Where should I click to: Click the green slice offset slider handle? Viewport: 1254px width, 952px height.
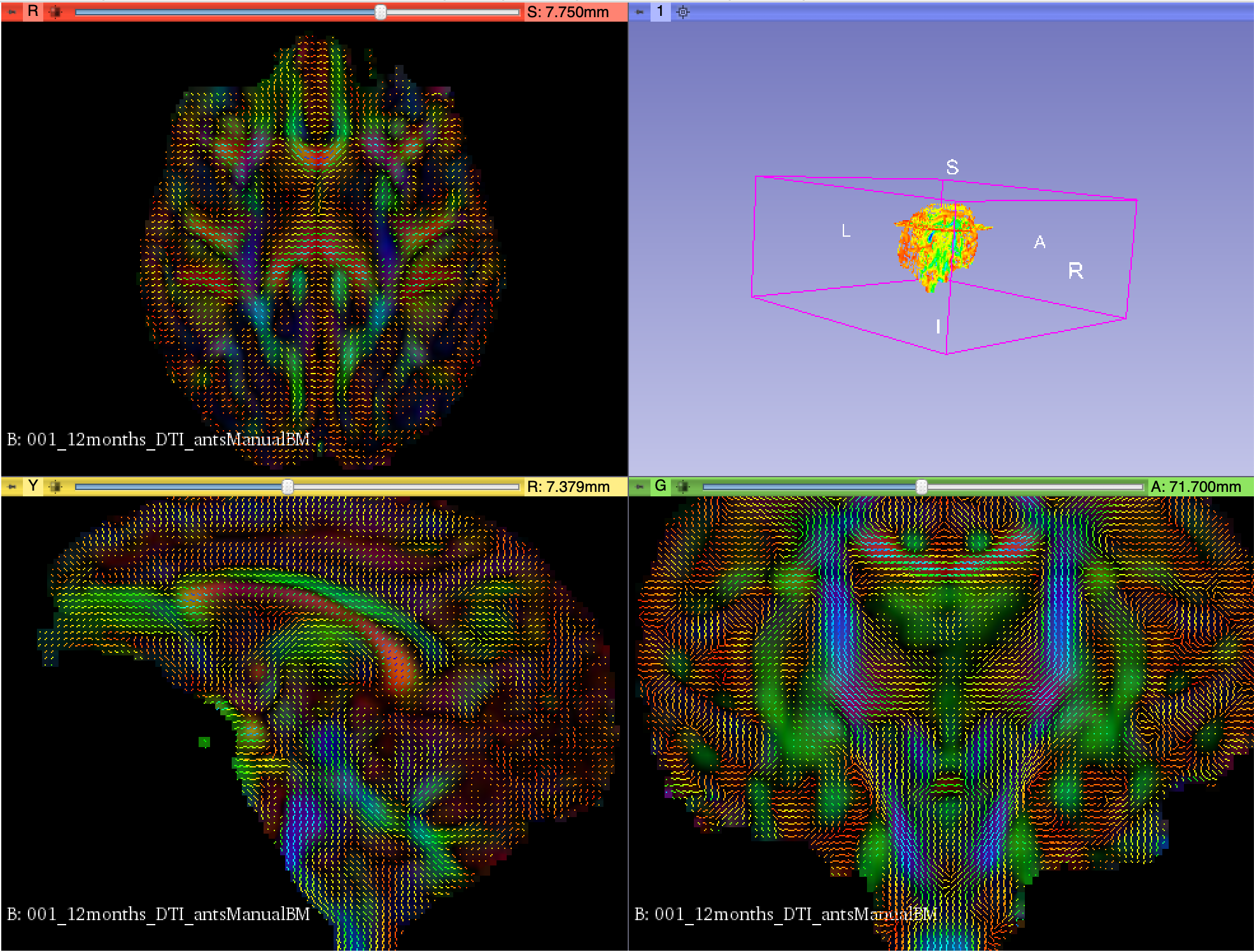click(921, 487)
